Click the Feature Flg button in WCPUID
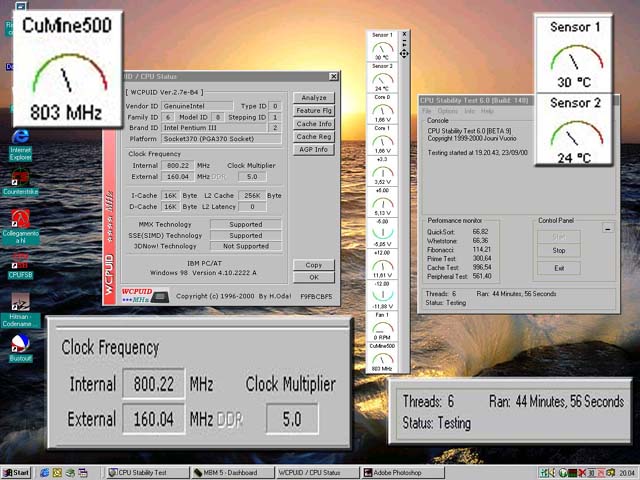 314,111
